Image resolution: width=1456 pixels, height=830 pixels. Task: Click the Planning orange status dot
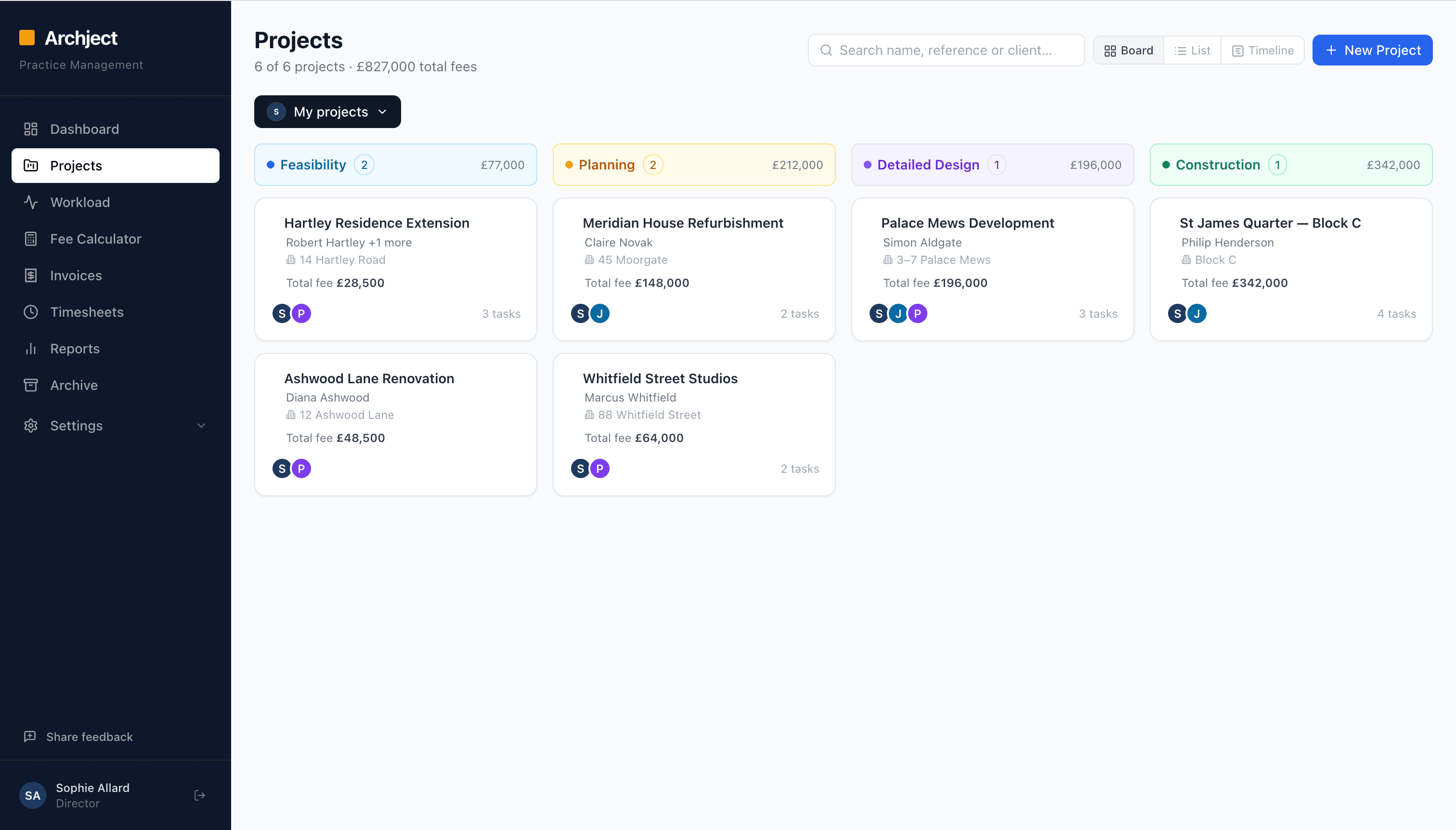(569, 165)
